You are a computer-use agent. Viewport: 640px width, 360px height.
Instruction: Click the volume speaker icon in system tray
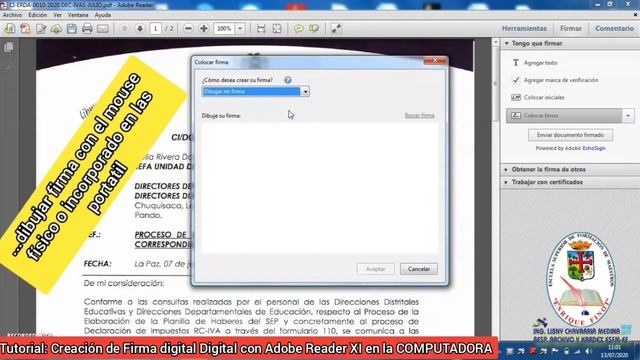coord(588,351)
